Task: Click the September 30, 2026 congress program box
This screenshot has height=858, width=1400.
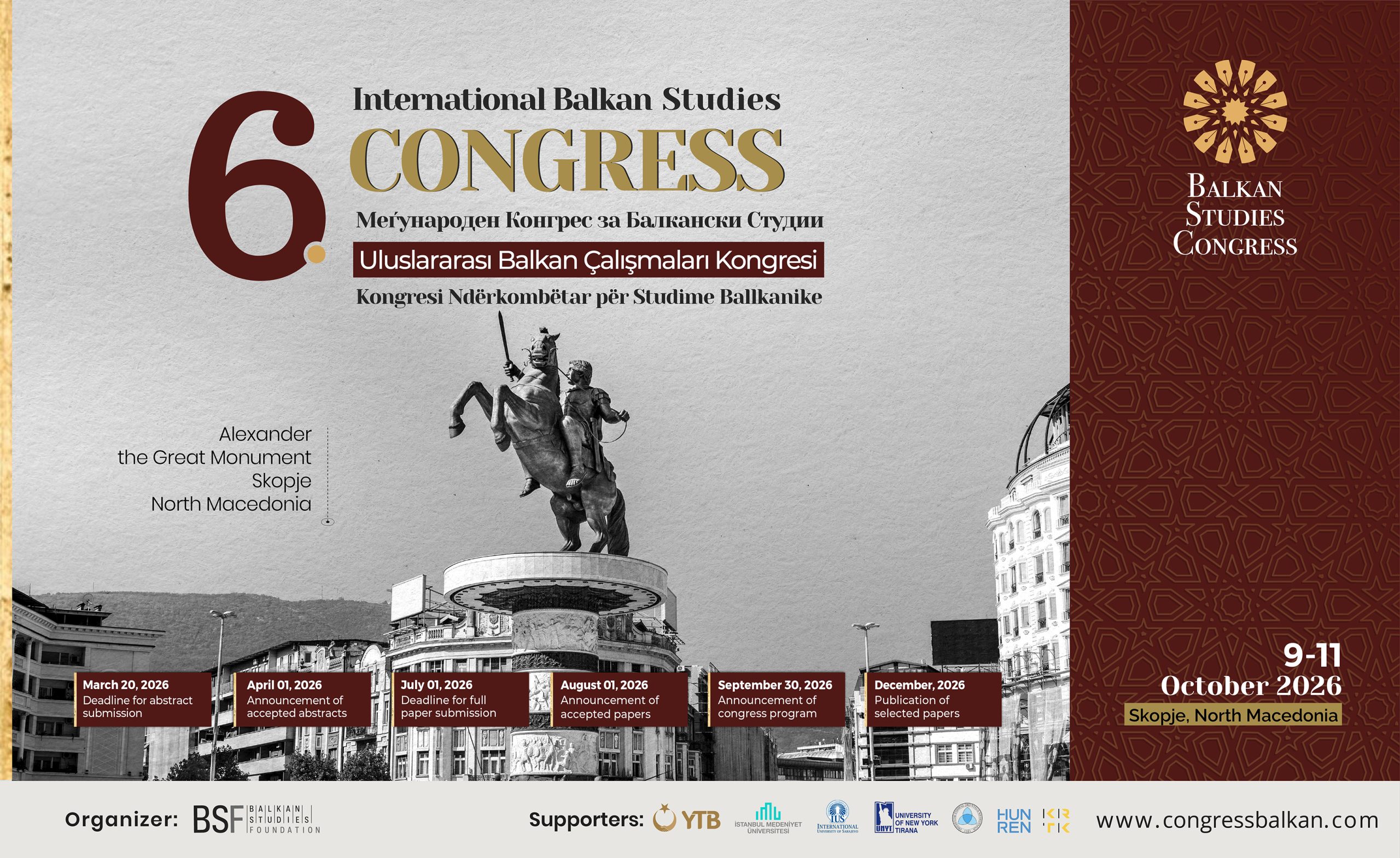Action: (x=776, y=699)
